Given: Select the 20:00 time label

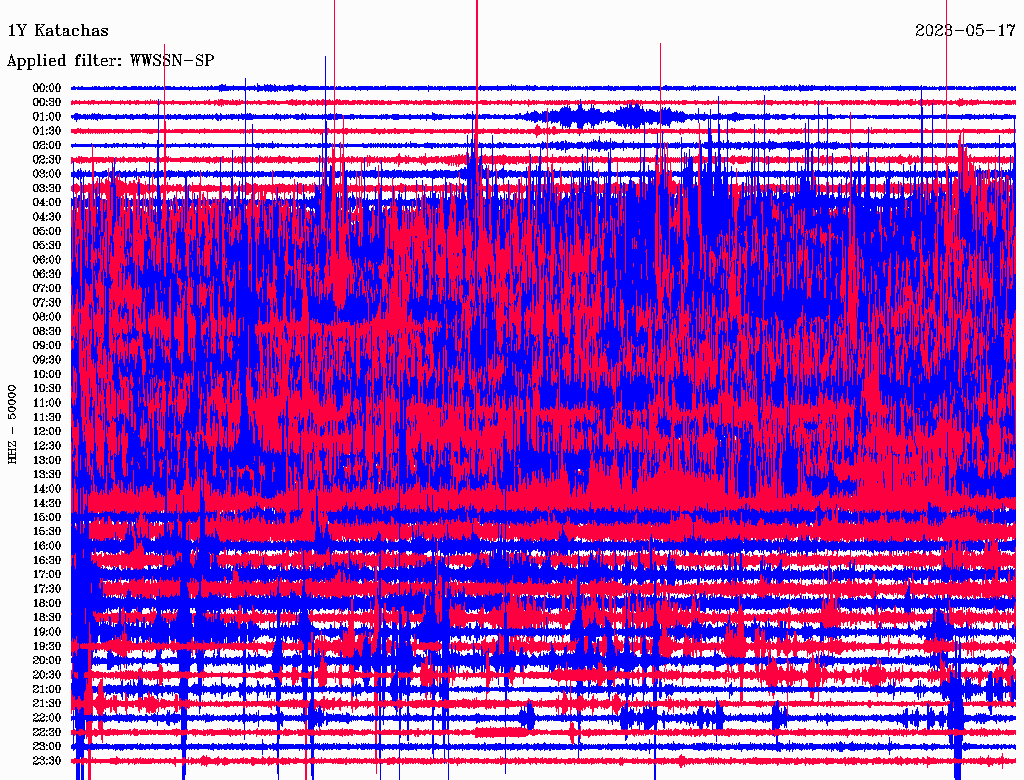Looking at the screenshot, I should (47, 660).
